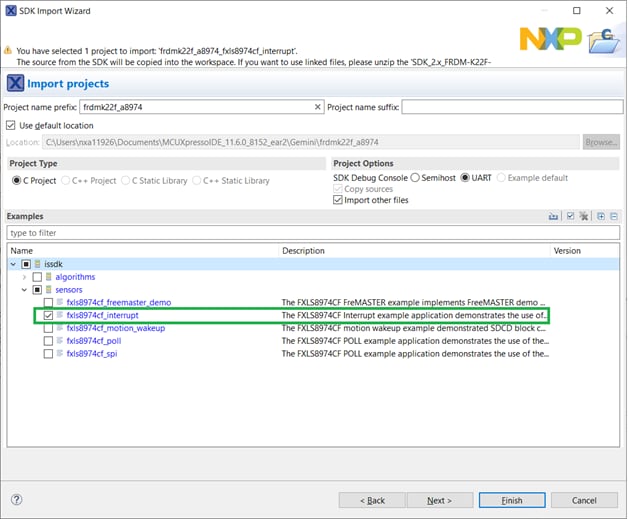Click the Finish button

pyautogui.click(x=511, y=500)
